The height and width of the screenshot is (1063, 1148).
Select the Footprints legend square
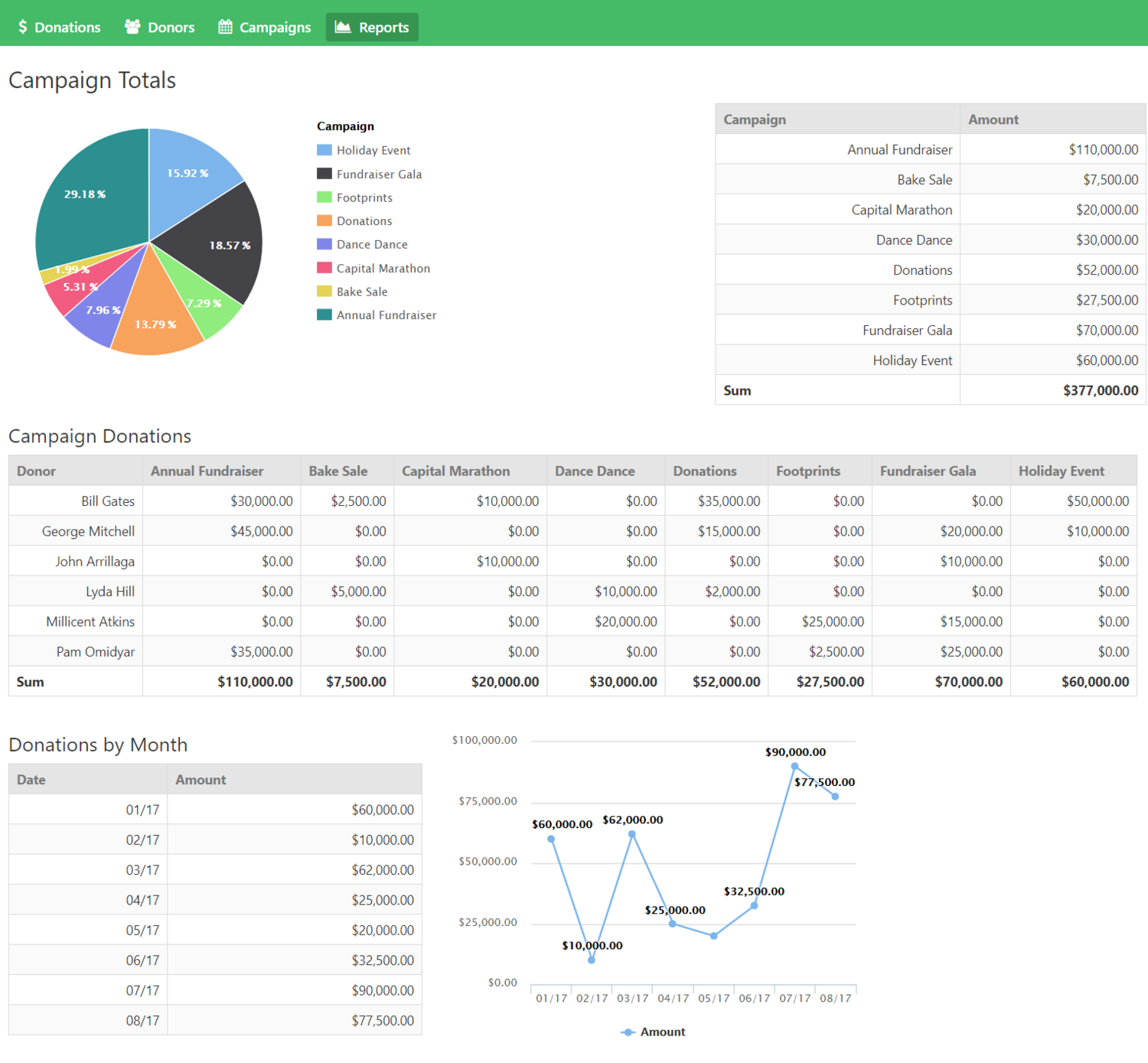[x=323, y=197]
